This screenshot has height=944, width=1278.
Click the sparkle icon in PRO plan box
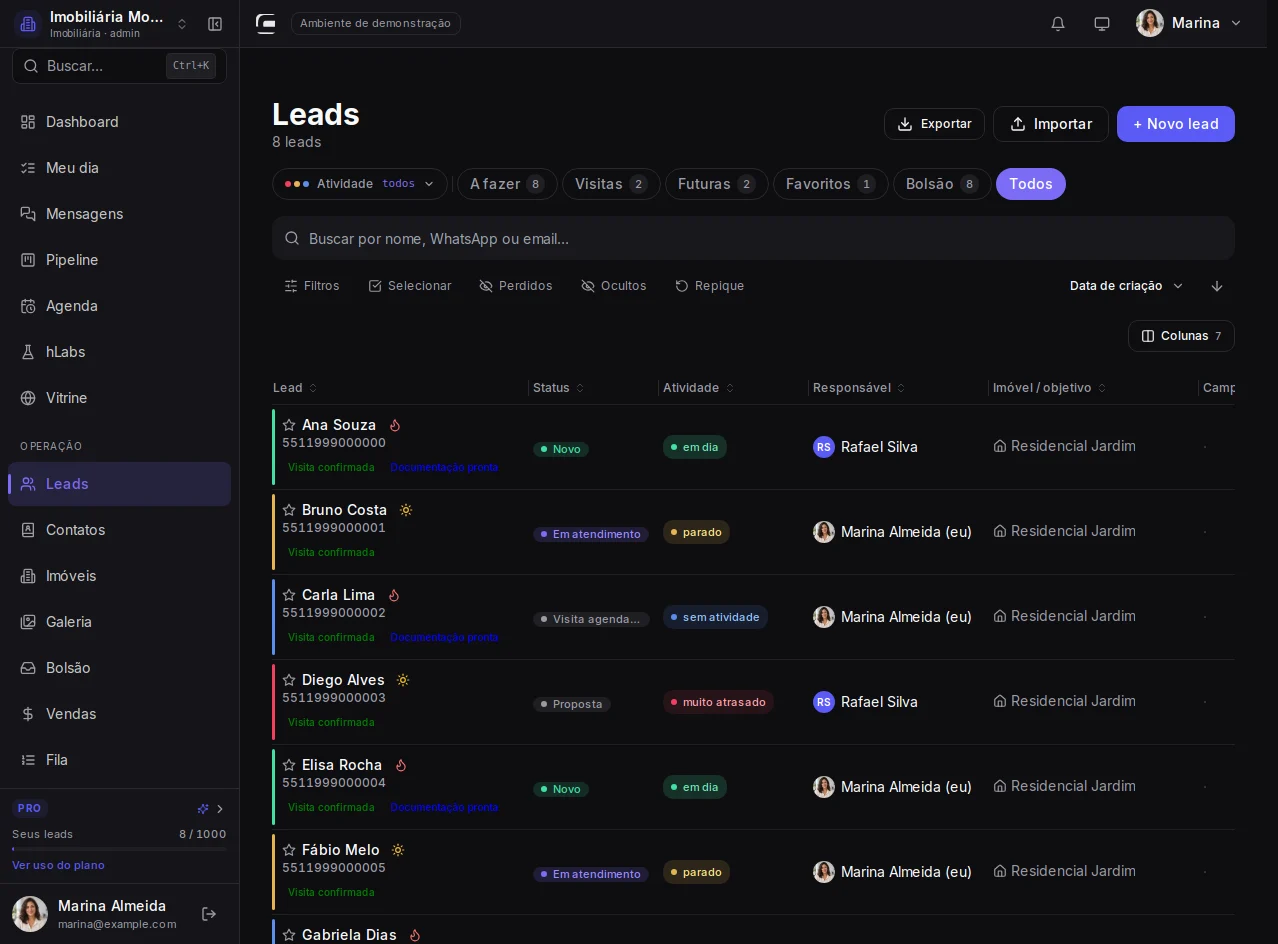point(203,808)
